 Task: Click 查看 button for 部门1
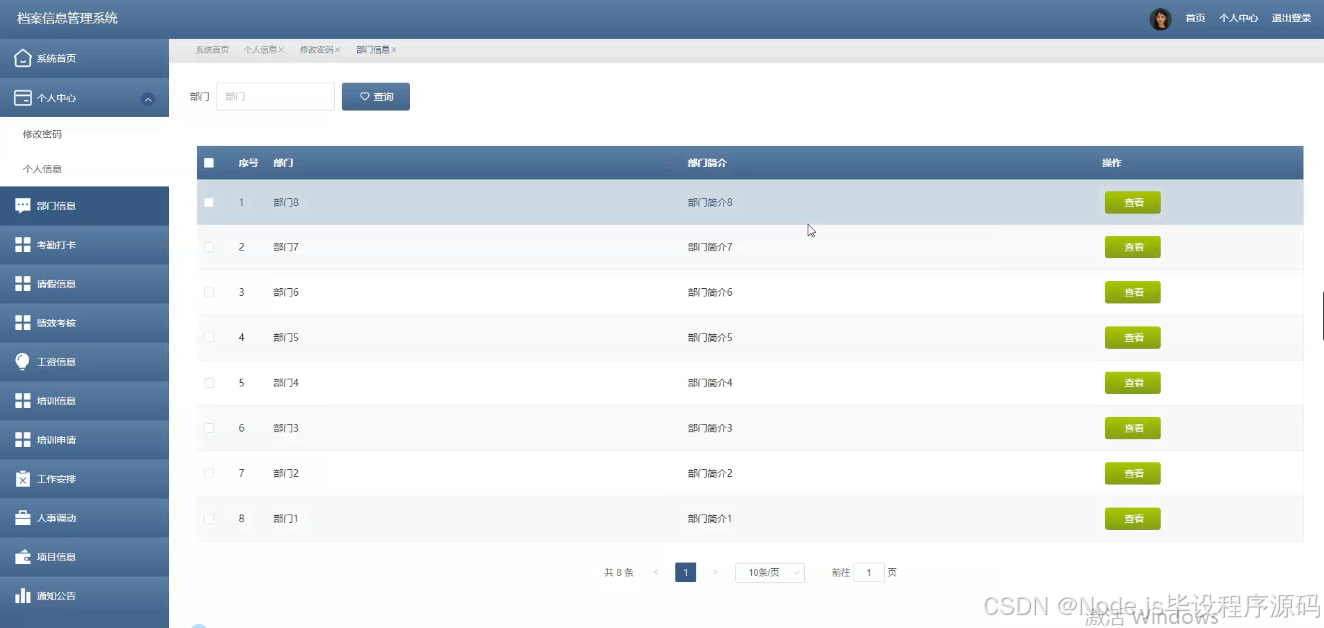coord(1133,518)
